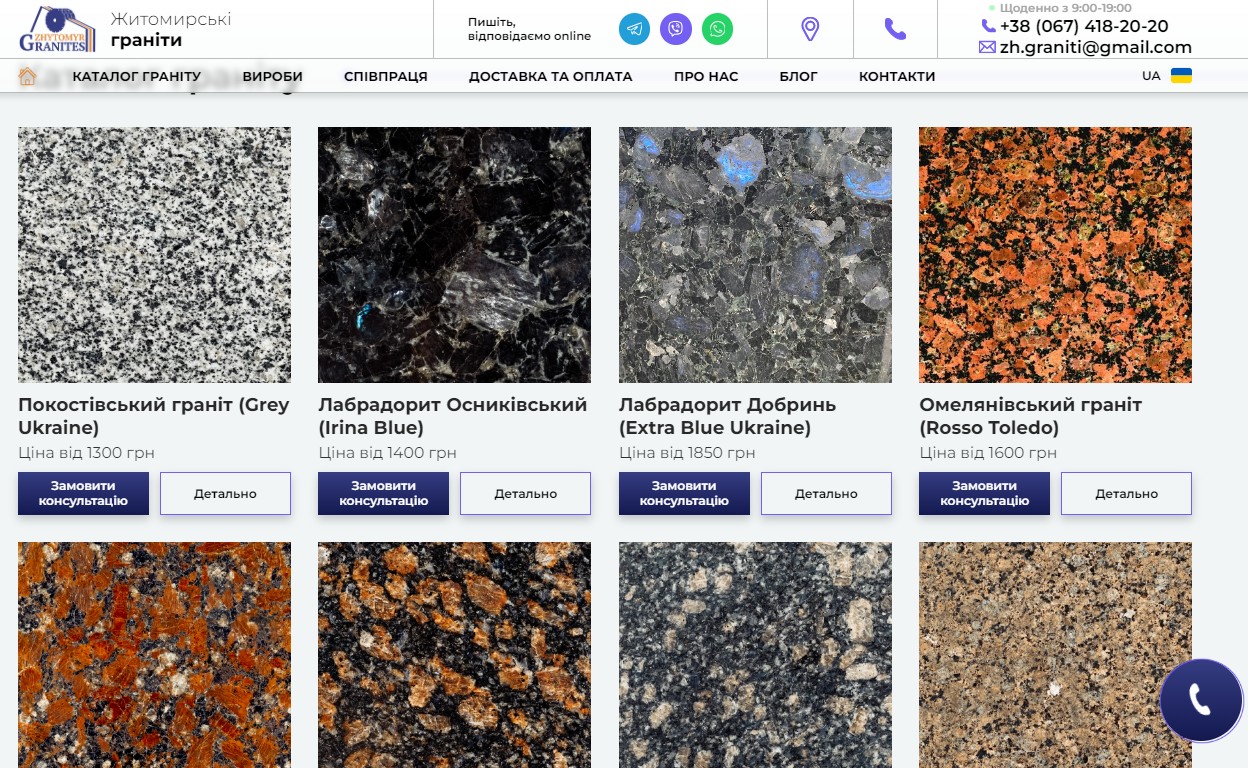Image resolution: width=1248 pixels, height=768 pixels.
Task: Click the zh.graniti@gmail.com email link
Action: pos(1095,47)
